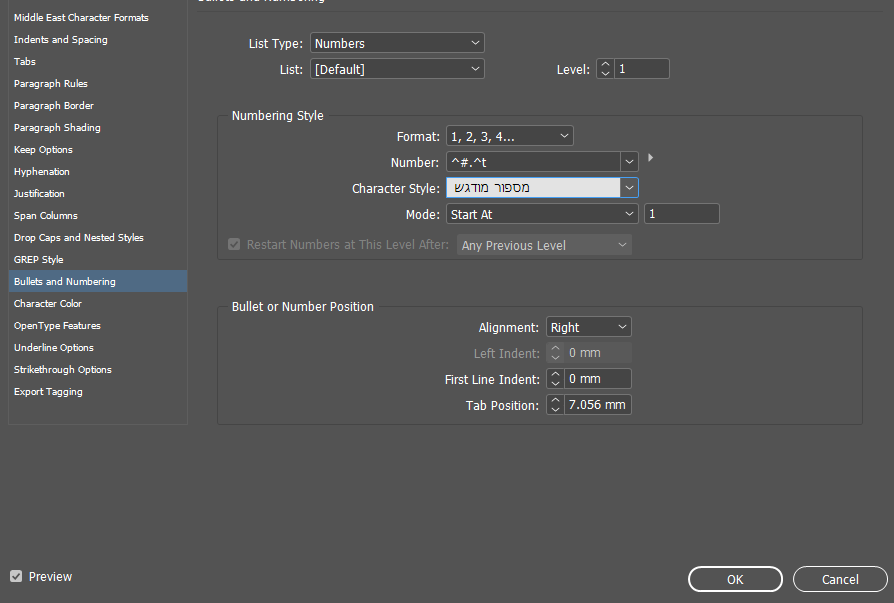Screen dimensions: 894x603
Task: Change the Alignment dropdown set to Right
Action: pos(588,327)
